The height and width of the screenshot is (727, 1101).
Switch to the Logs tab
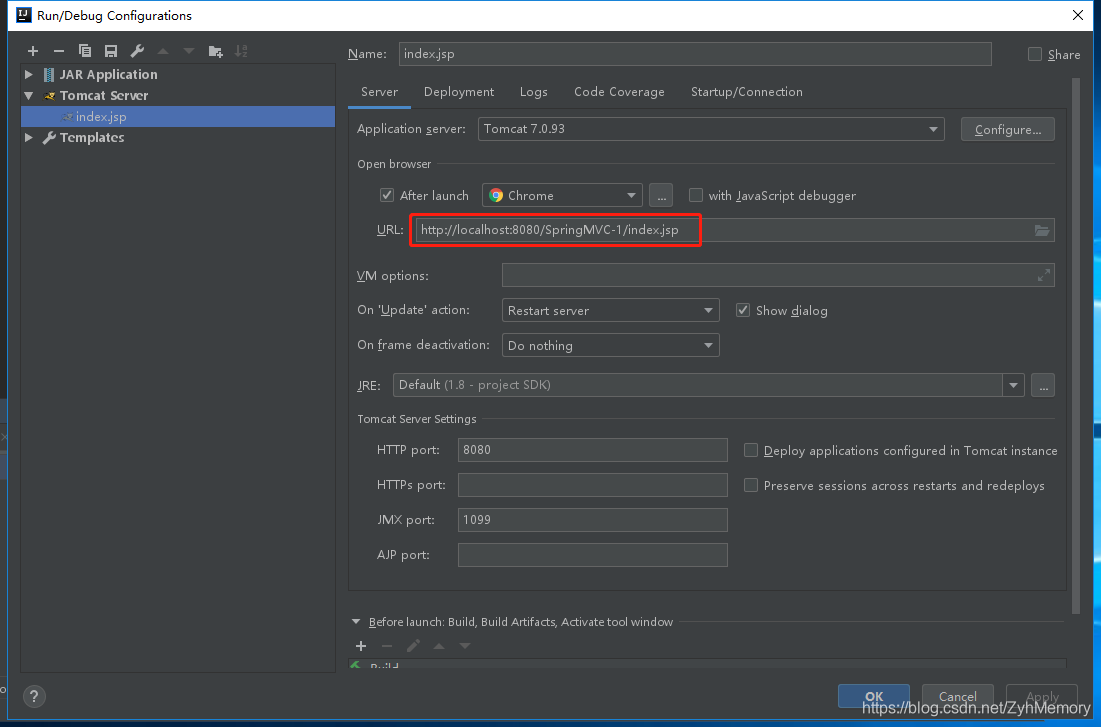click(x=534, y=92)
